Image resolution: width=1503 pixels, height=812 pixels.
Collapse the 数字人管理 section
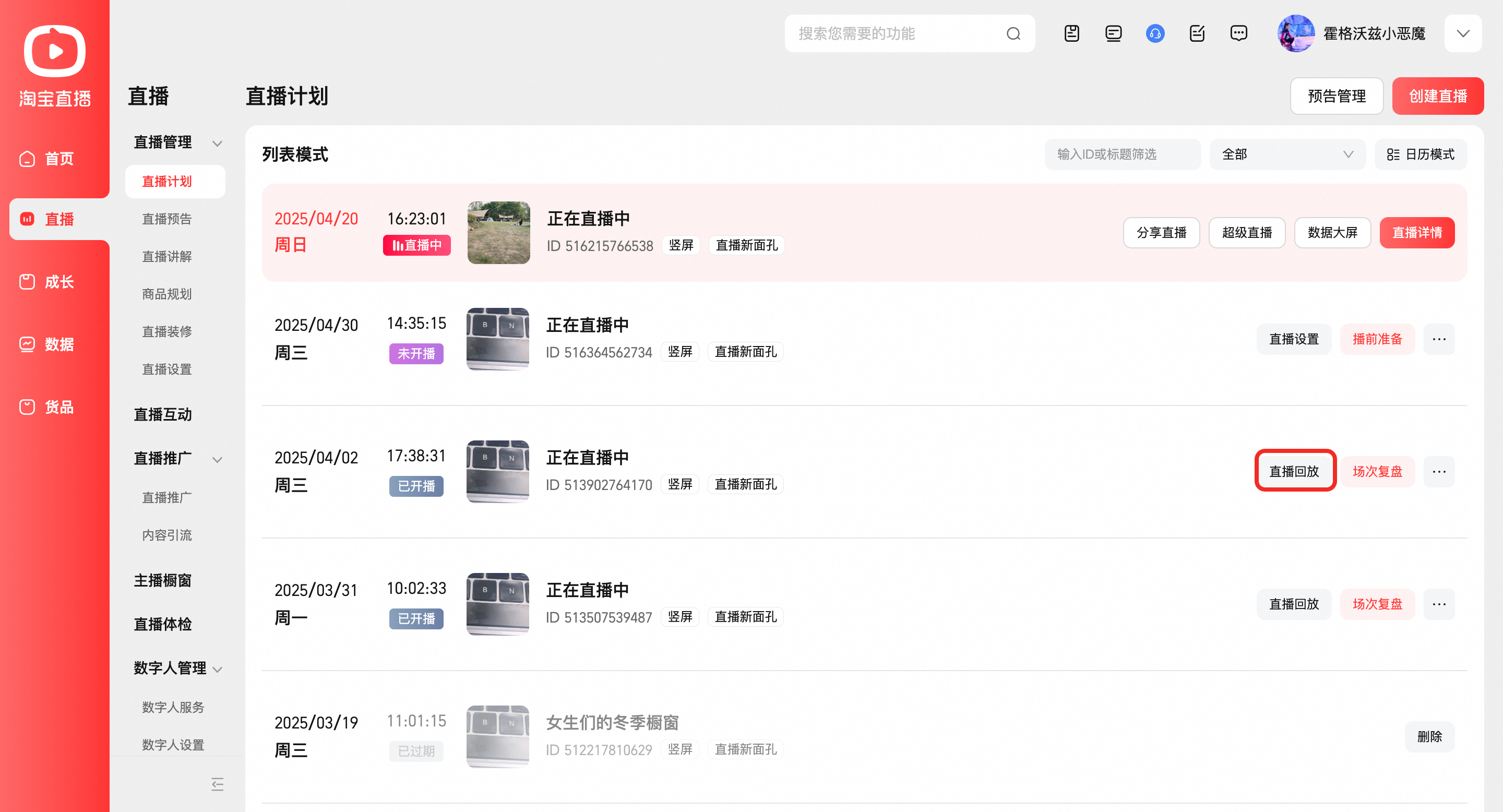tap(217, 669)
